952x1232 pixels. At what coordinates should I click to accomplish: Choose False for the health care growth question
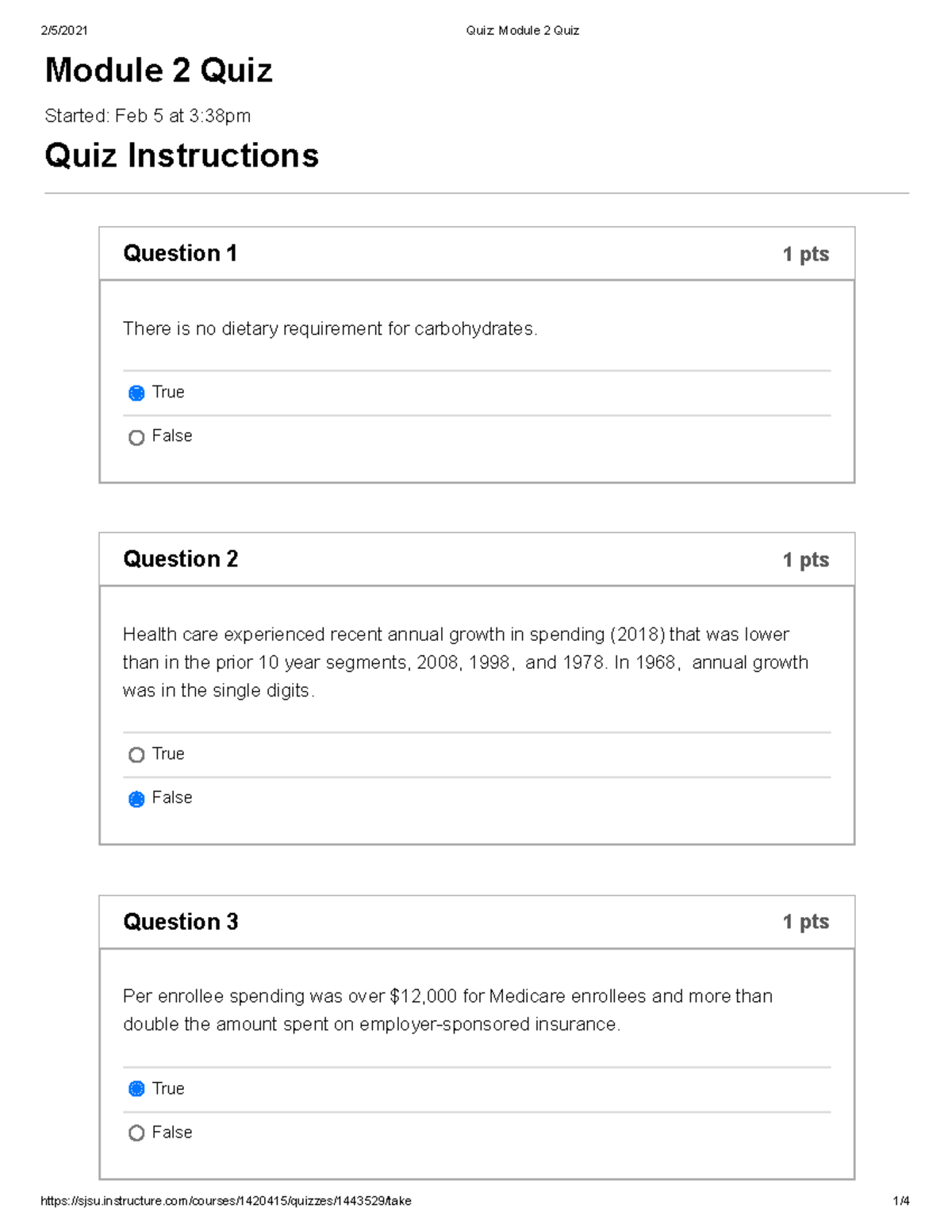click(136, 799)
